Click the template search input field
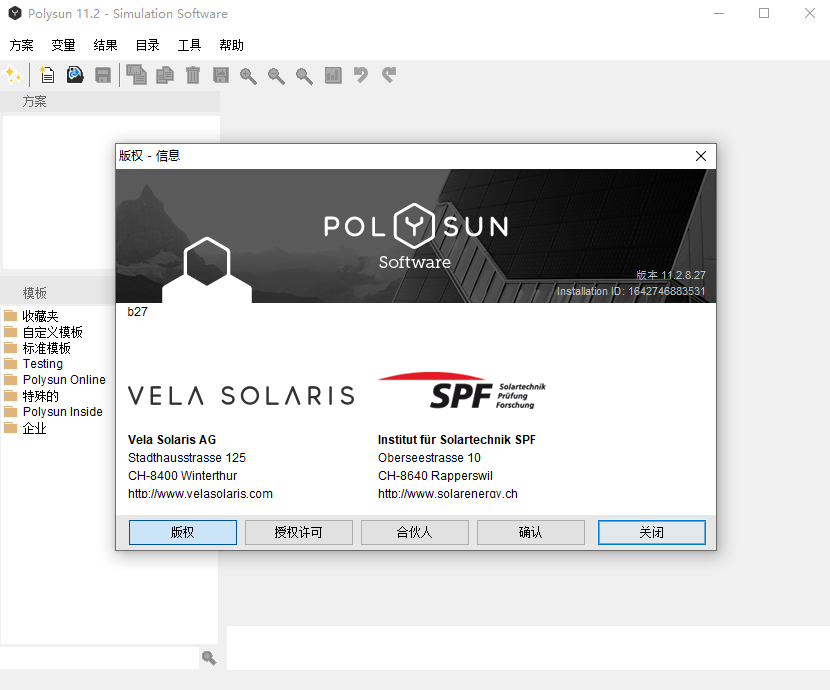Image resolution: width=830 pixels, height=690 pixels. point(100,658)
